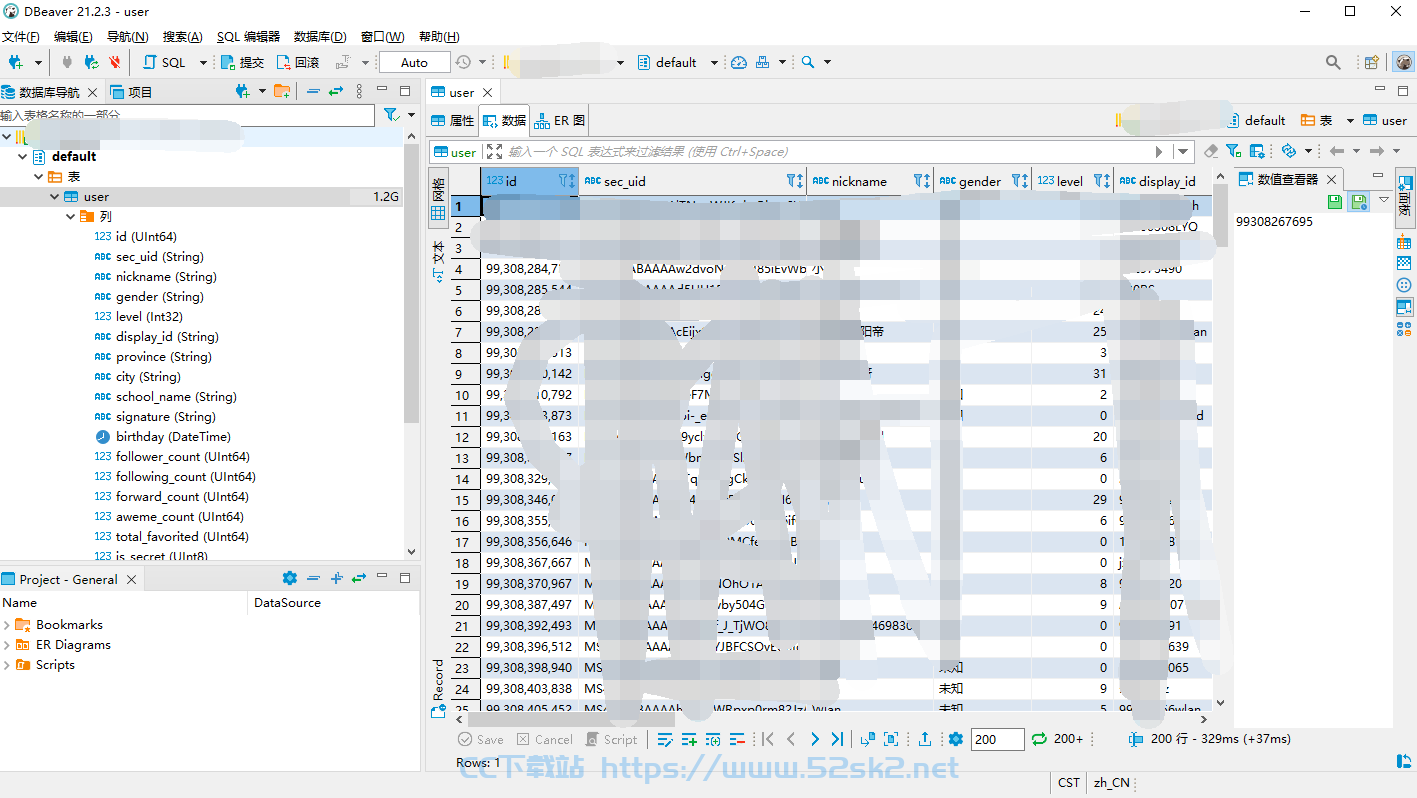Click the row limit field showing 200
Image resolution: width=1417 pixels, height=798 pixels.
click(997, 739)
